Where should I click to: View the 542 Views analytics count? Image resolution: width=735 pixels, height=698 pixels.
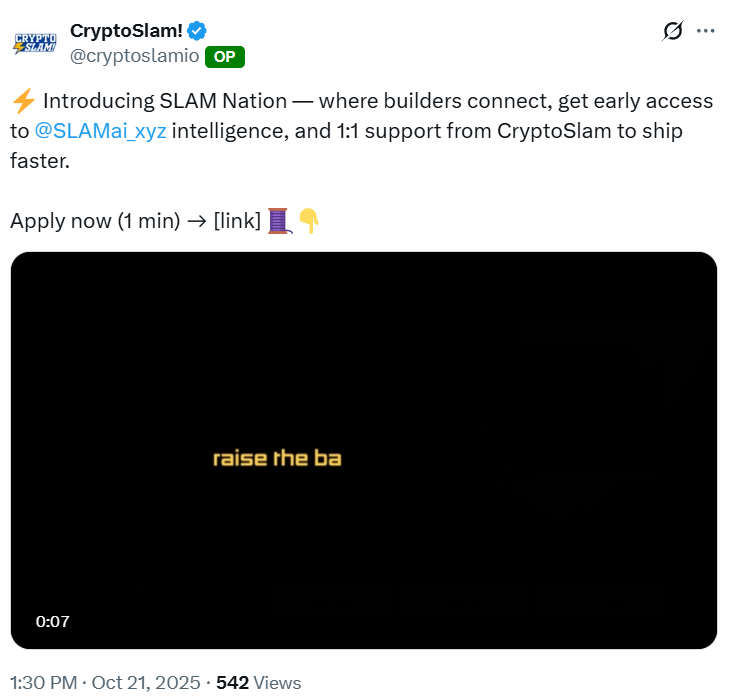[258, 683]
